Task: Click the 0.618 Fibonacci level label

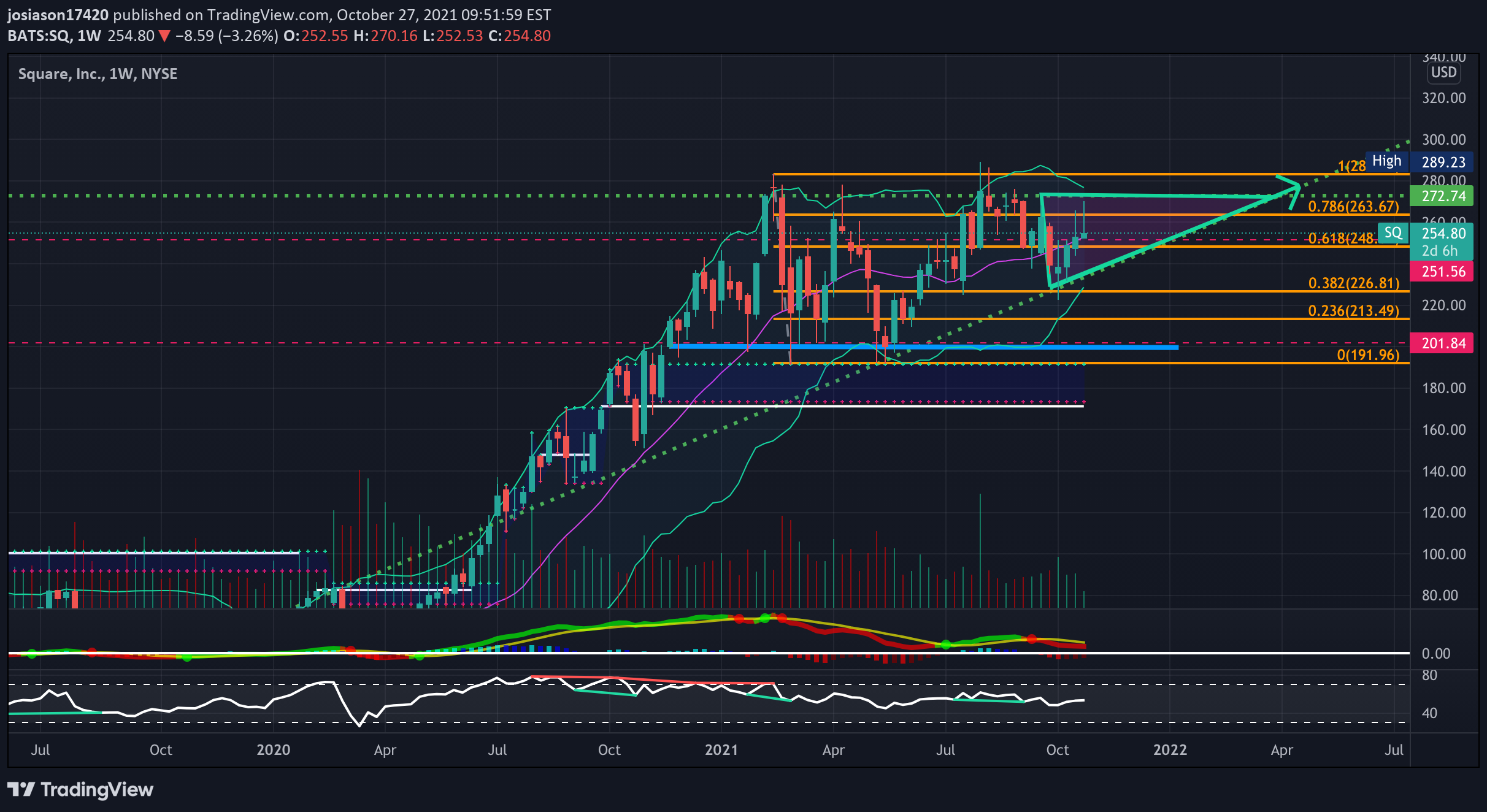Action: (1342, 239)
